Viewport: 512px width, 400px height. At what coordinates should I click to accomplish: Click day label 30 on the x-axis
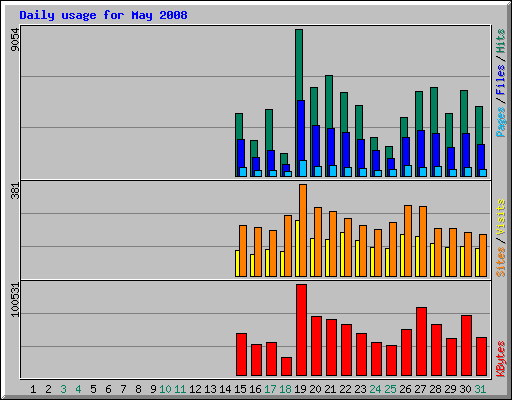tap(465, 389)
